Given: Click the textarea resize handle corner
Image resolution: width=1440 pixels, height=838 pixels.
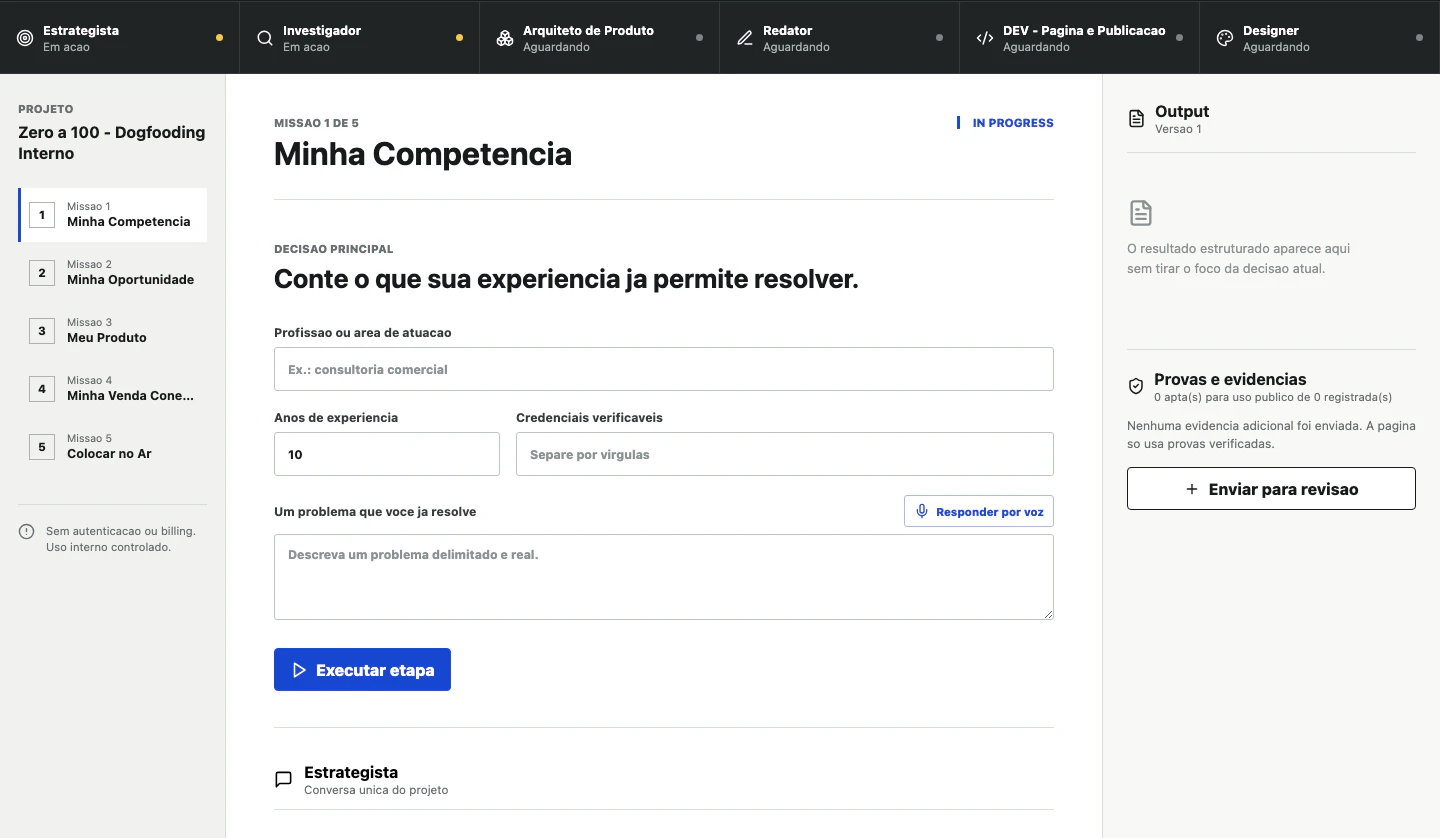Looking at the screenshot, I should coord(1047,613).
